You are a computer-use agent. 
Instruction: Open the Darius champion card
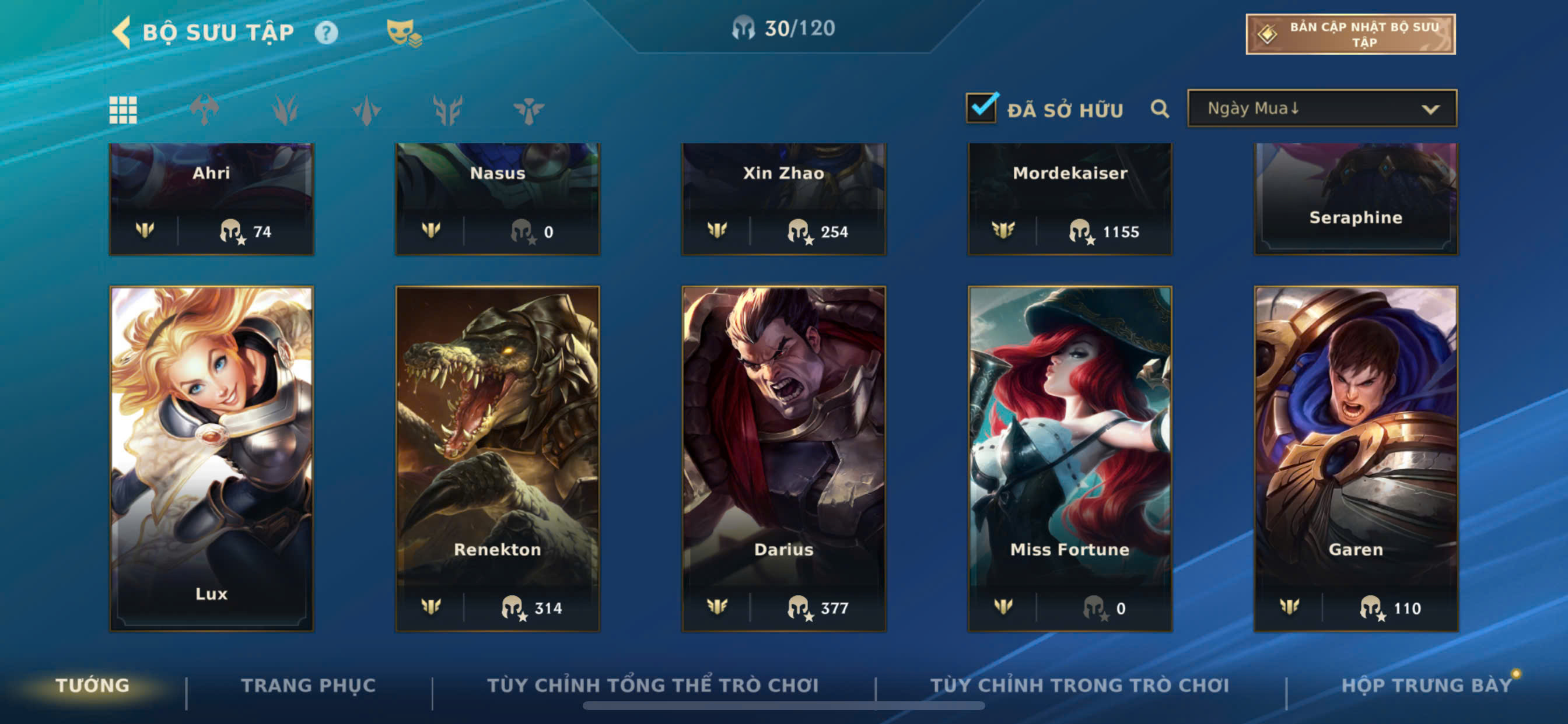[783, 459]
